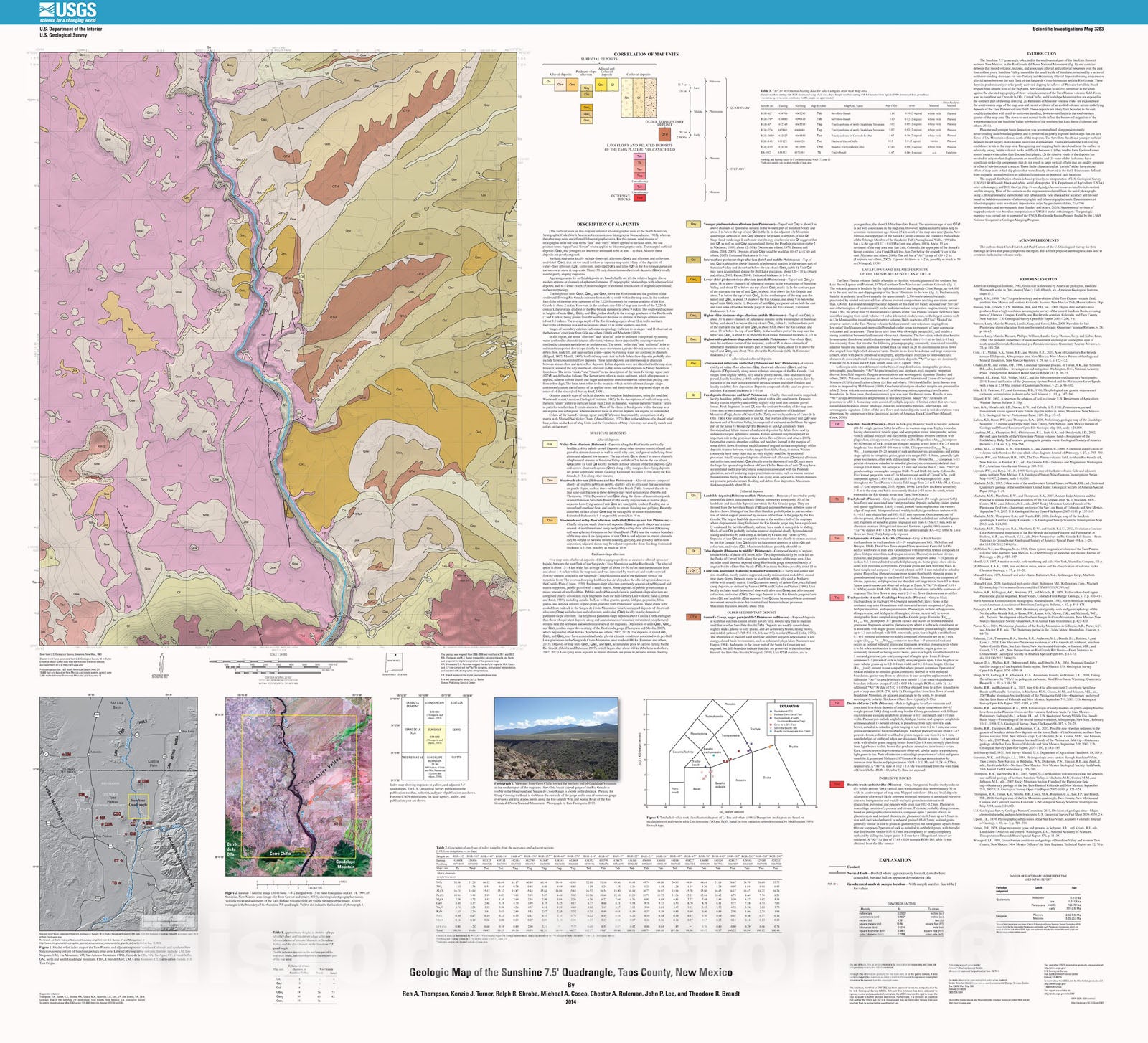1148x1043 pixels.
Task: Click the Cerro Chiflo label on satellite image
Action: point(280,854)
